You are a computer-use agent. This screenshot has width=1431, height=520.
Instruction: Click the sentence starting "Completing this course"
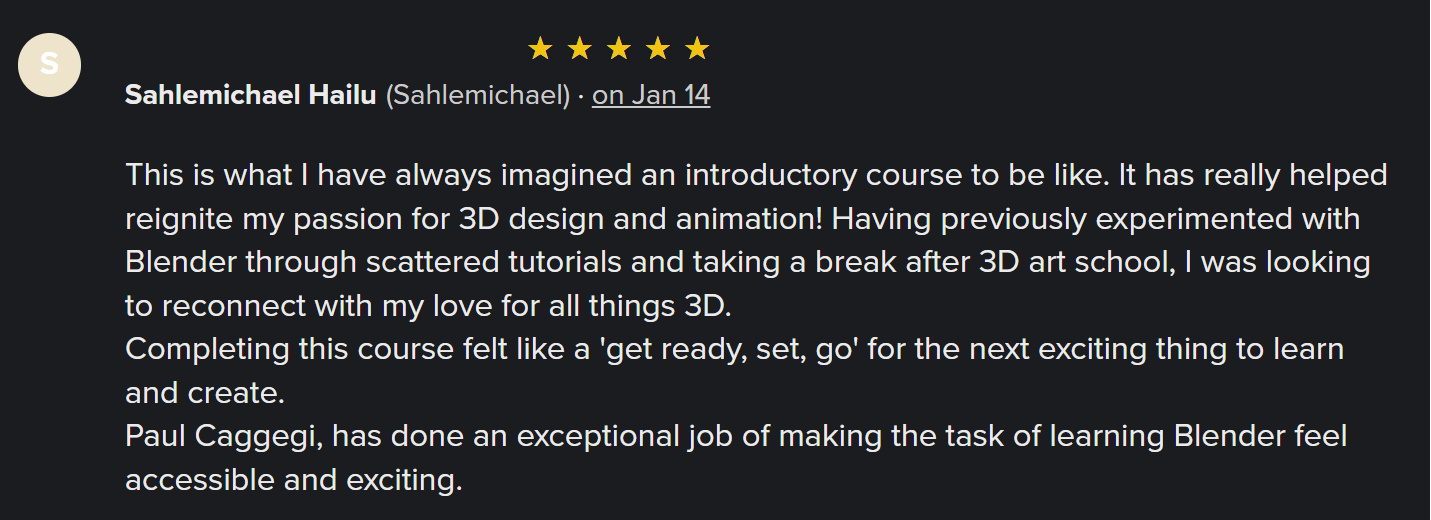point(734,349)
